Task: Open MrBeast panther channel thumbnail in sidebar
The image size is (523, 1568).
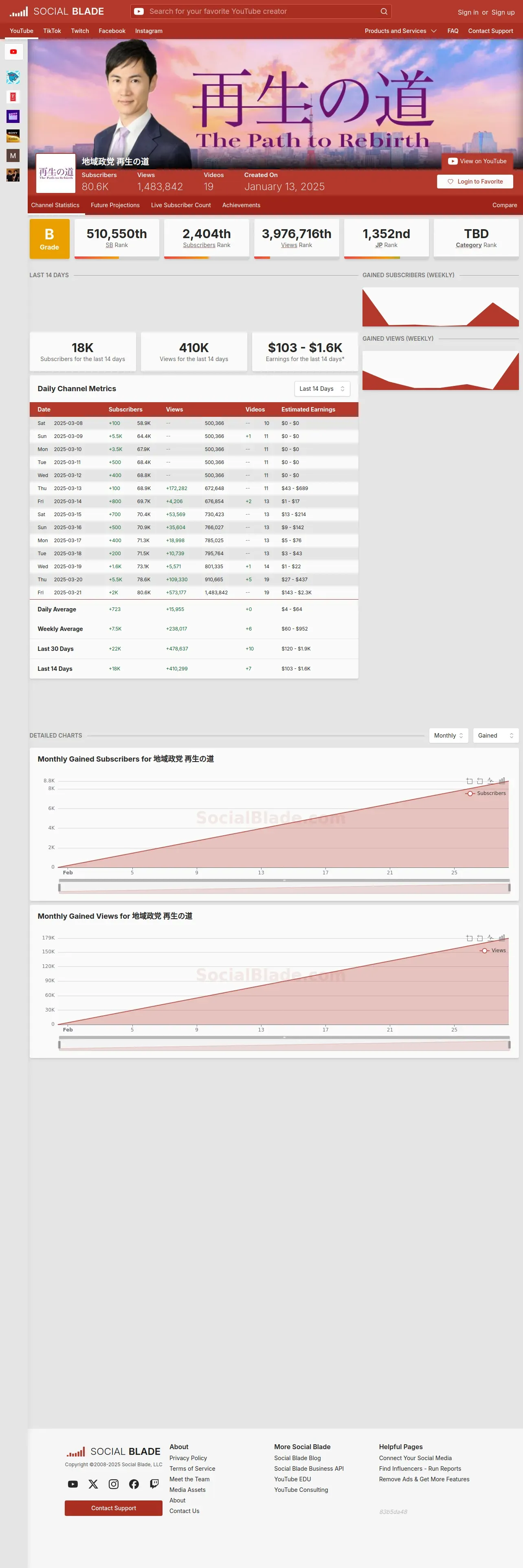Action: [13, 77]
